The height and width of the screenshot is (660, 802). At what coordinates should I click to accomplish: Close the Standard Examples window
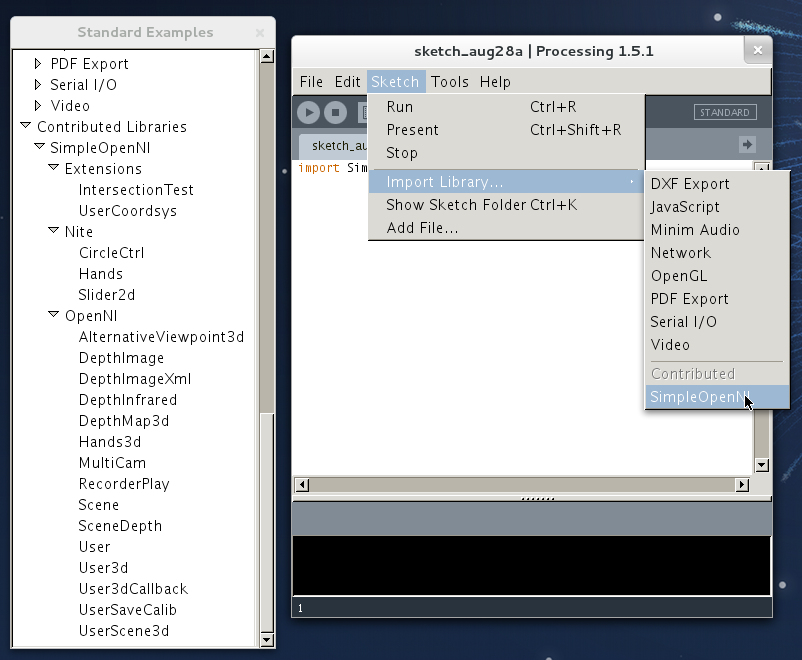click(260, 33)
